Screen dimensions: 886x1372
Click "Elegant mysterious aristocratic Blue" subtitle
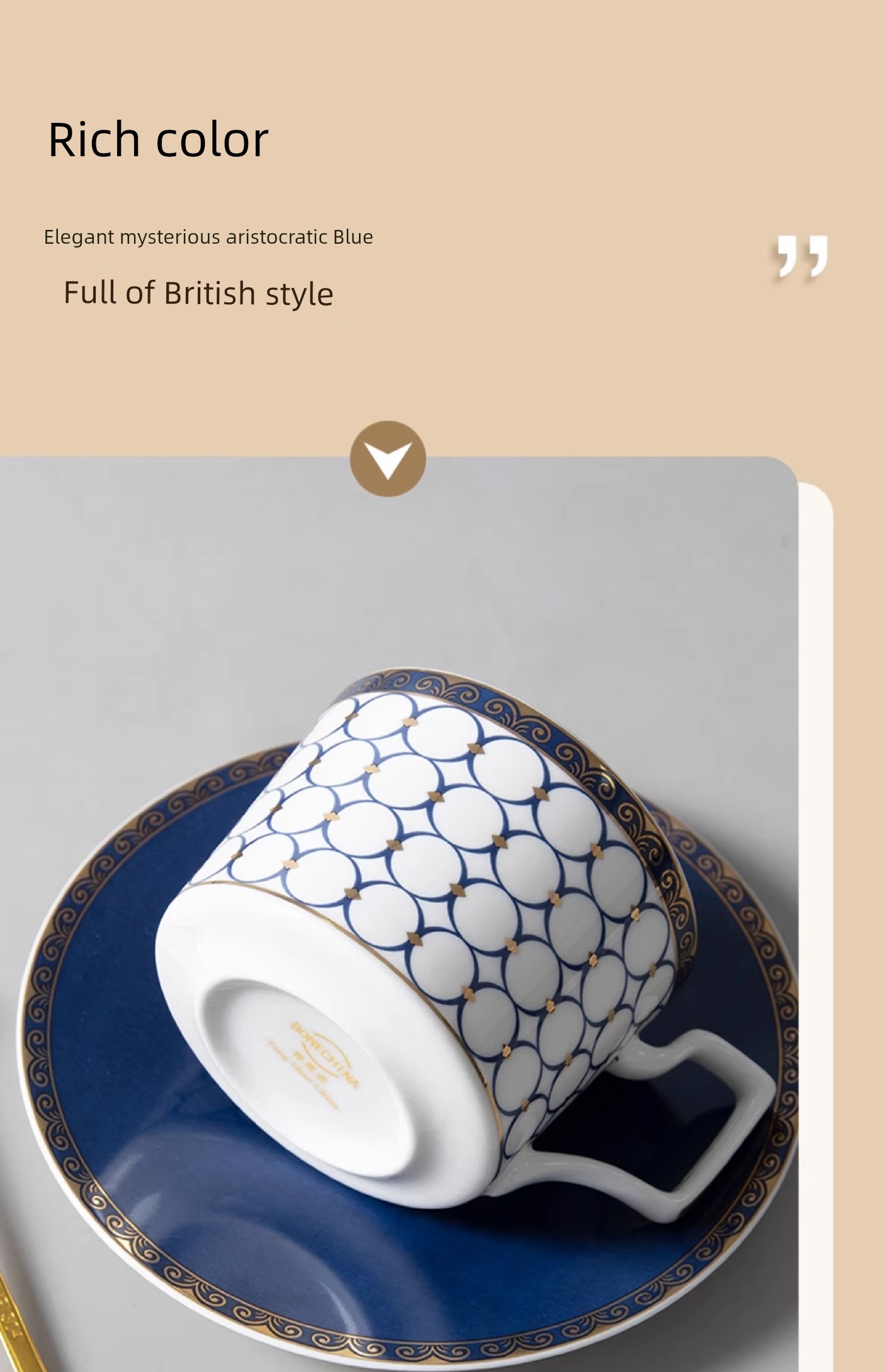tap(208, 237)
